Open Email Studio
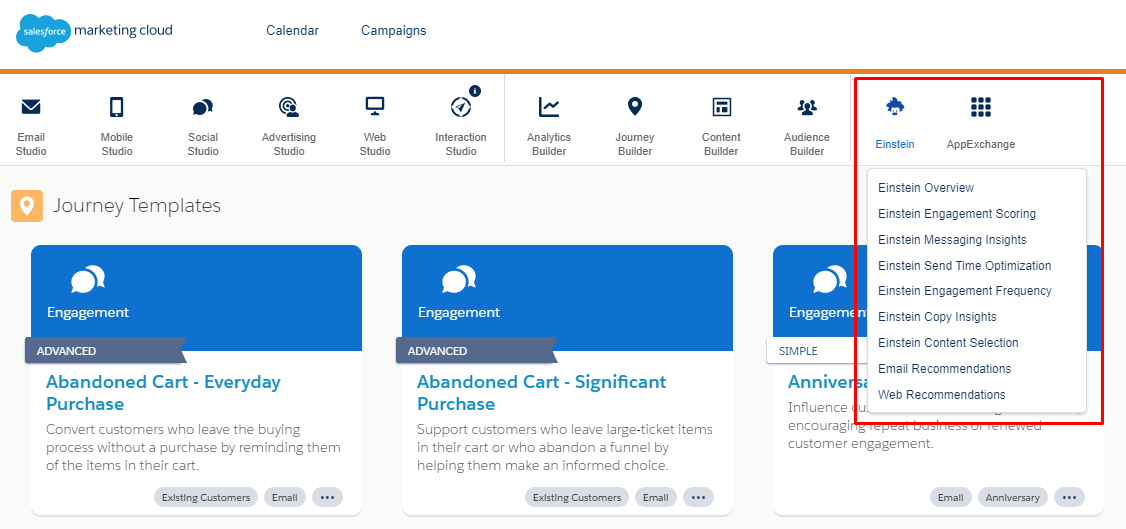The height and width of the screenshot is (529, 1126). pyautogui.click(x=31, y=126)
